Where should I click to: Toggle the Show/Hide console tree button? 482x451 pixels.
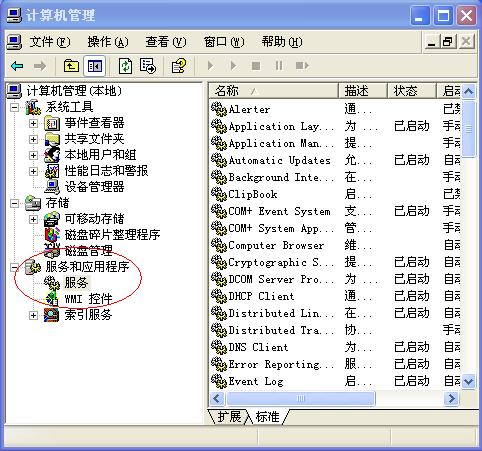tap(95, 66)
